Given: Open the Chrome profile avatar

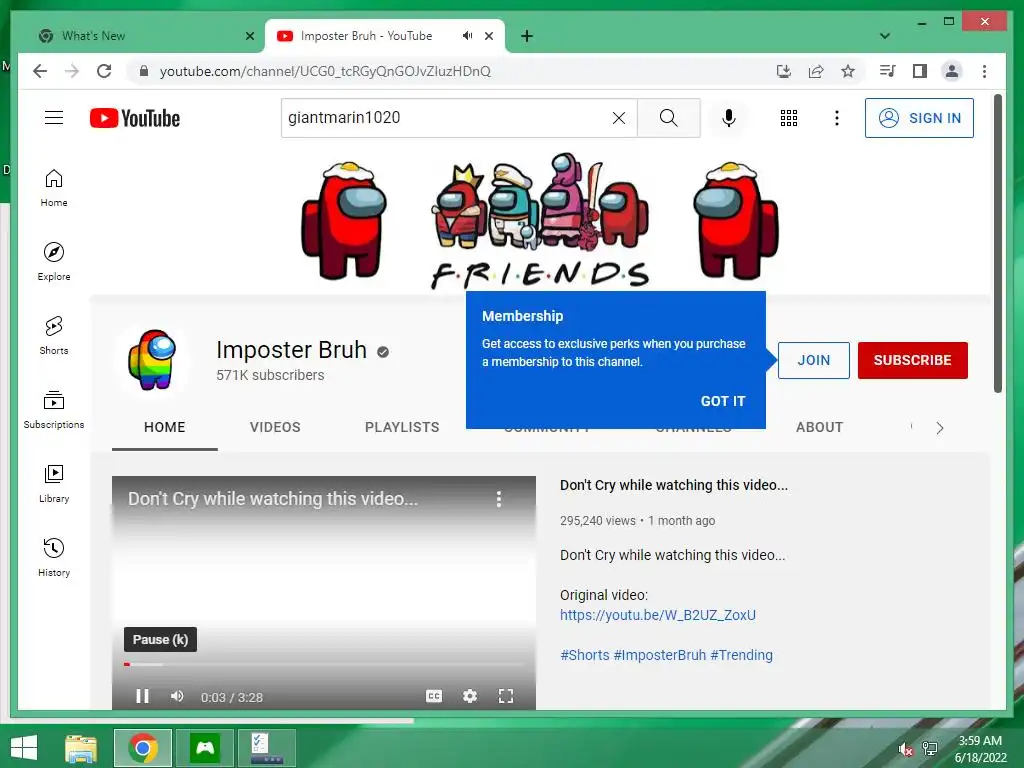Looking at the screenshot, I should (952, 71).
